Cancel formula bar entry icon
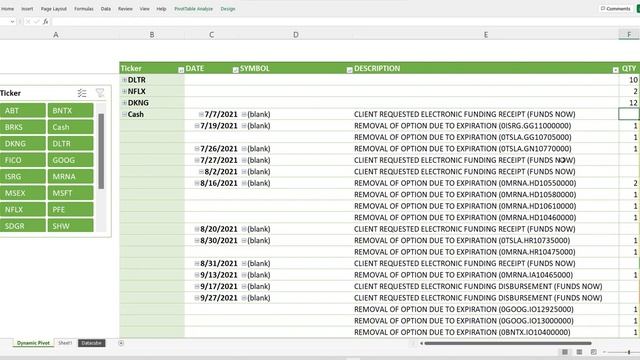Viewport: 640px width, 360px height. point(28,22)
